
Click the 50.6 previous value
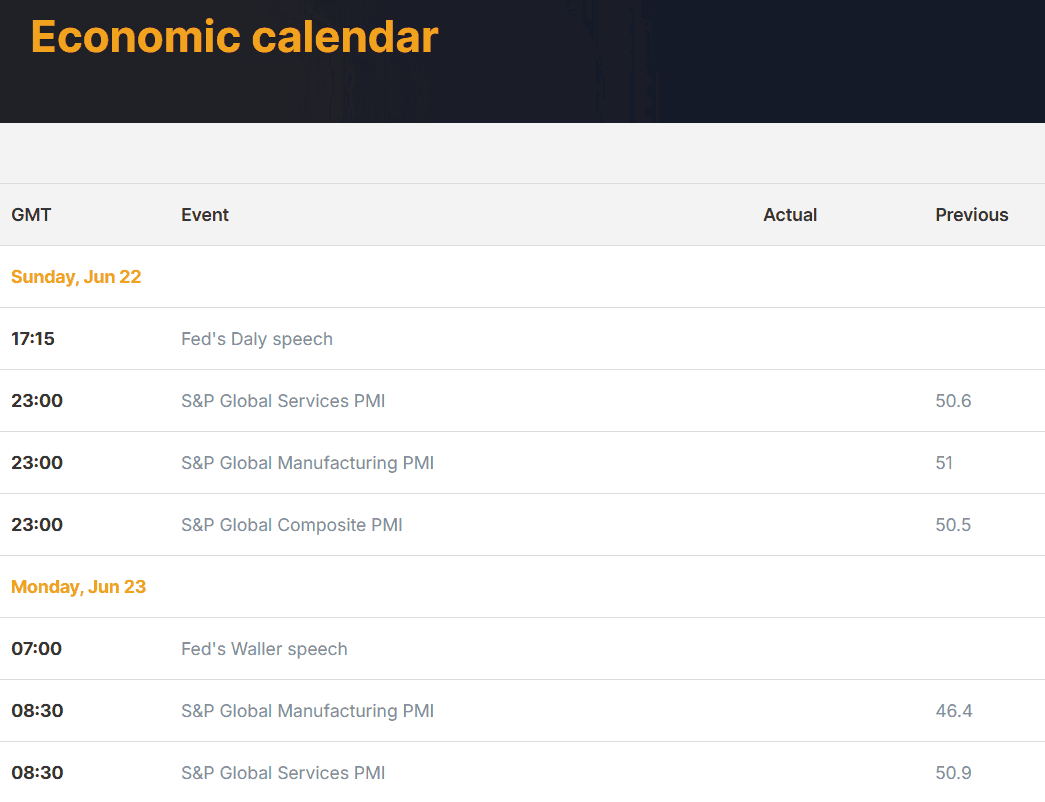953,401
